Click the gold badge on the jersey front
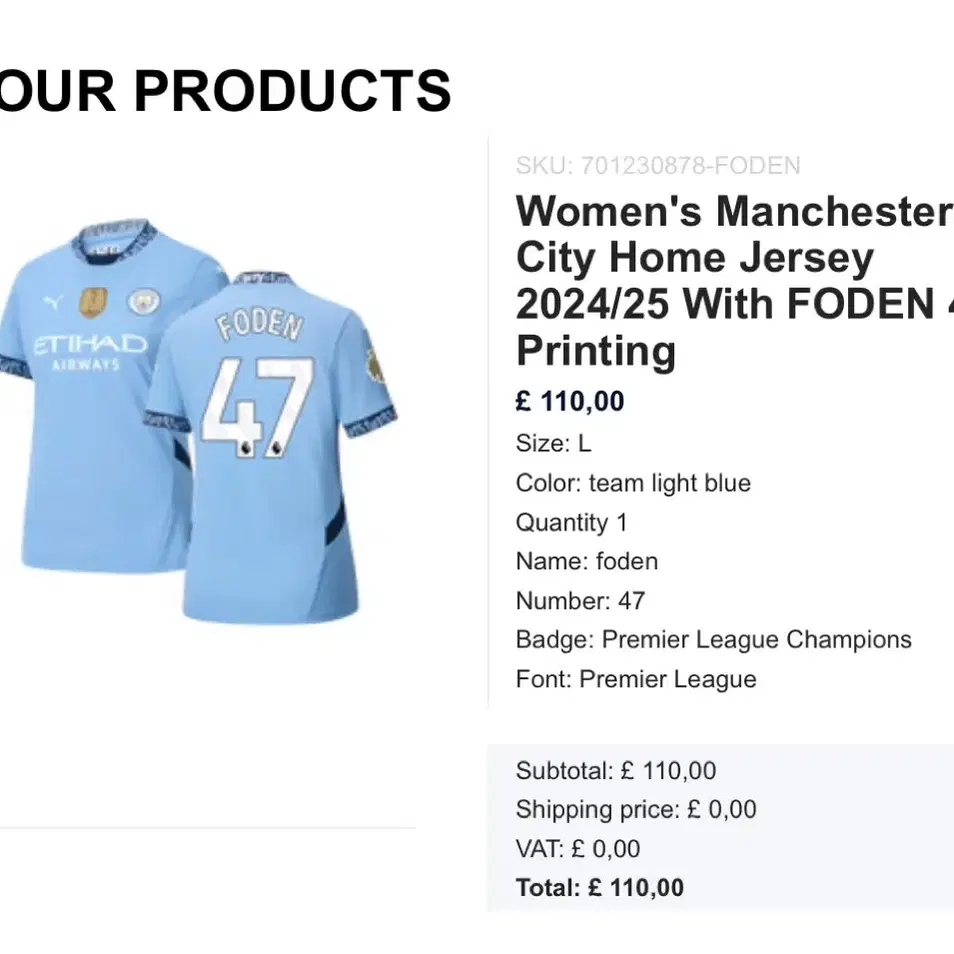Viewport: 954px width, 954px height. 93,302
